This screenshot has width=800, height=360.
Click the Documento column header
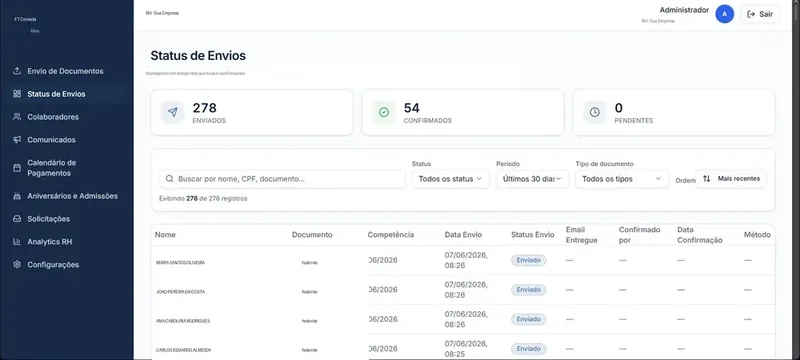[x=312, y=235]
